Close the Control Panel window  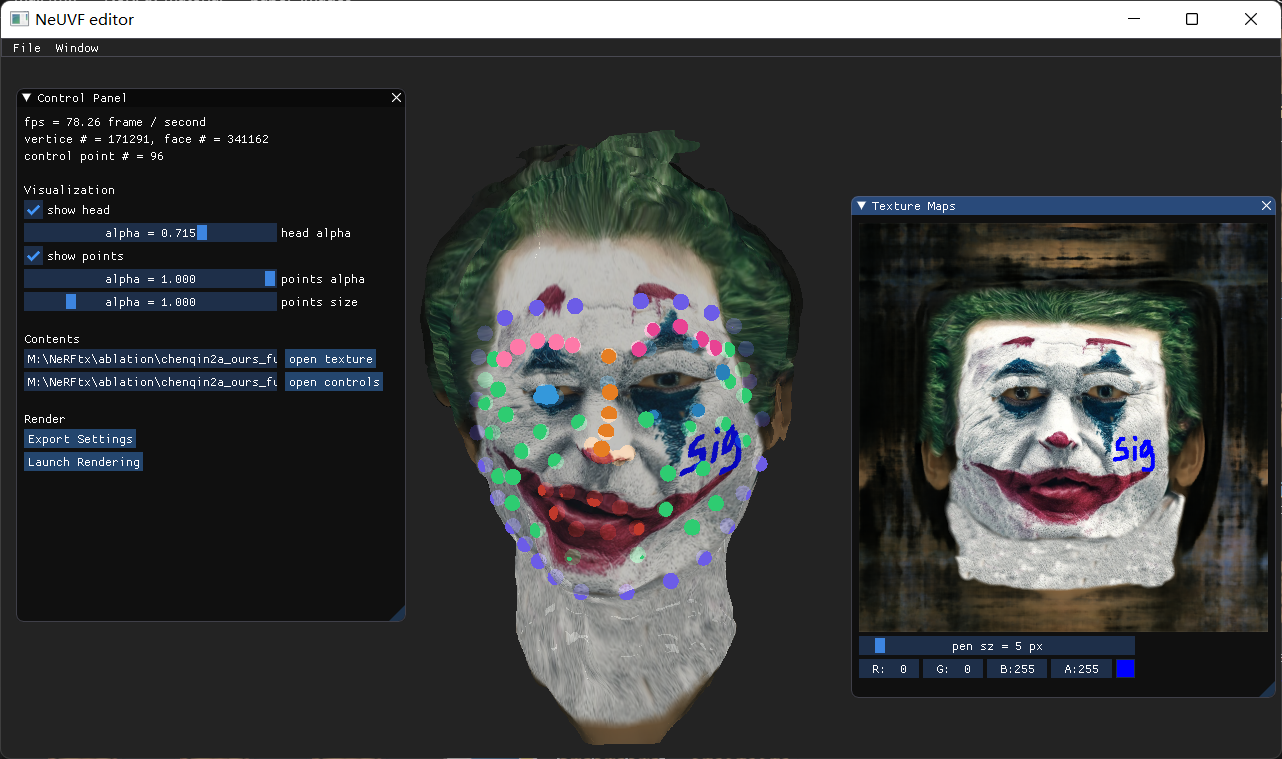(x=396, y=98)
